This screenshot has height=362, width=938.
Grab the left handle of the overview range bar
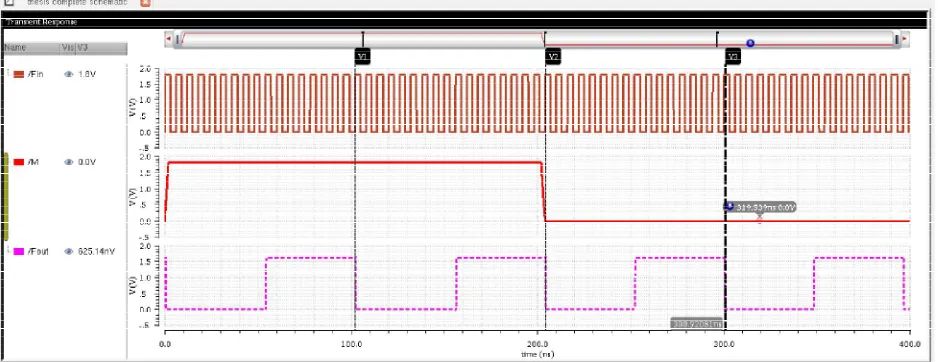click(177, 39)
